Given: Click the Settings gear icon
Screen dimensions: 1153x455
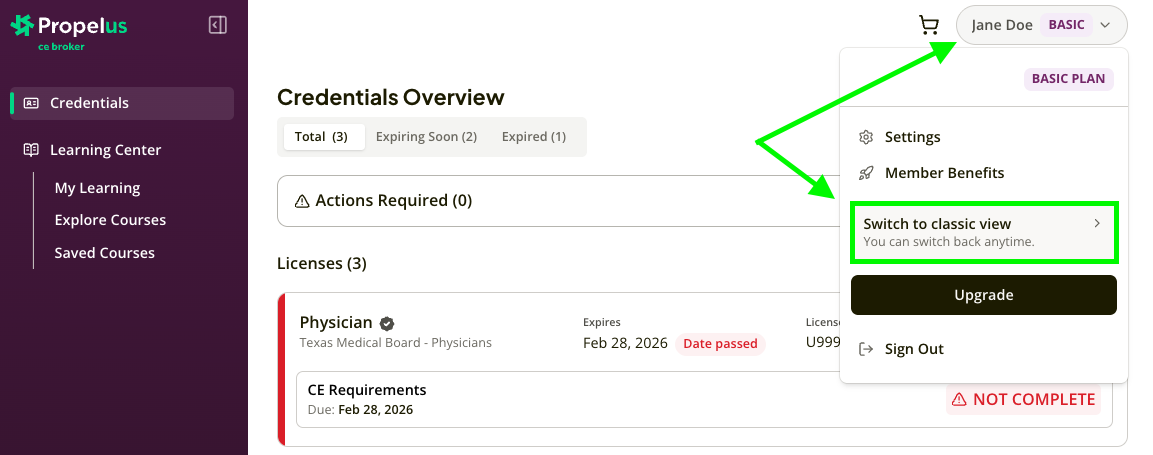Looking at the screenshot, I should pos(867,137).
